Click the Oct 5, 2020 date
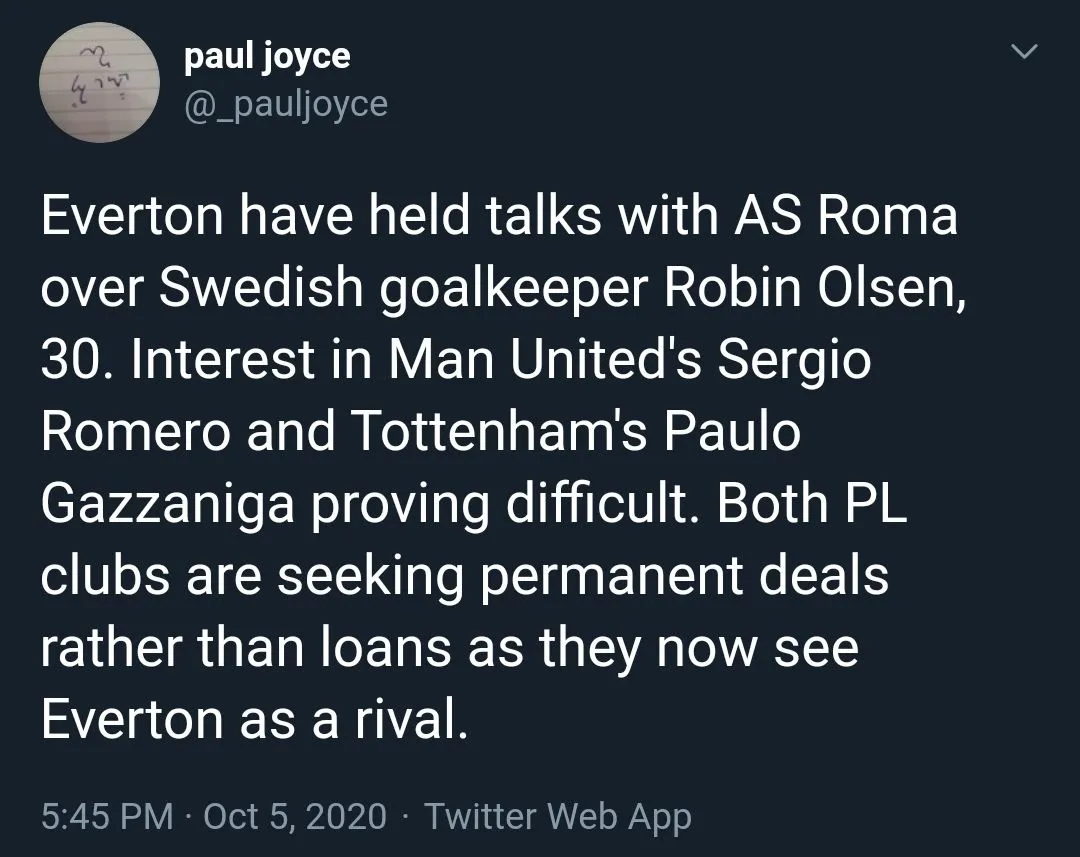The width and height of the screenshot is (1080, 857). click(294, 816)
